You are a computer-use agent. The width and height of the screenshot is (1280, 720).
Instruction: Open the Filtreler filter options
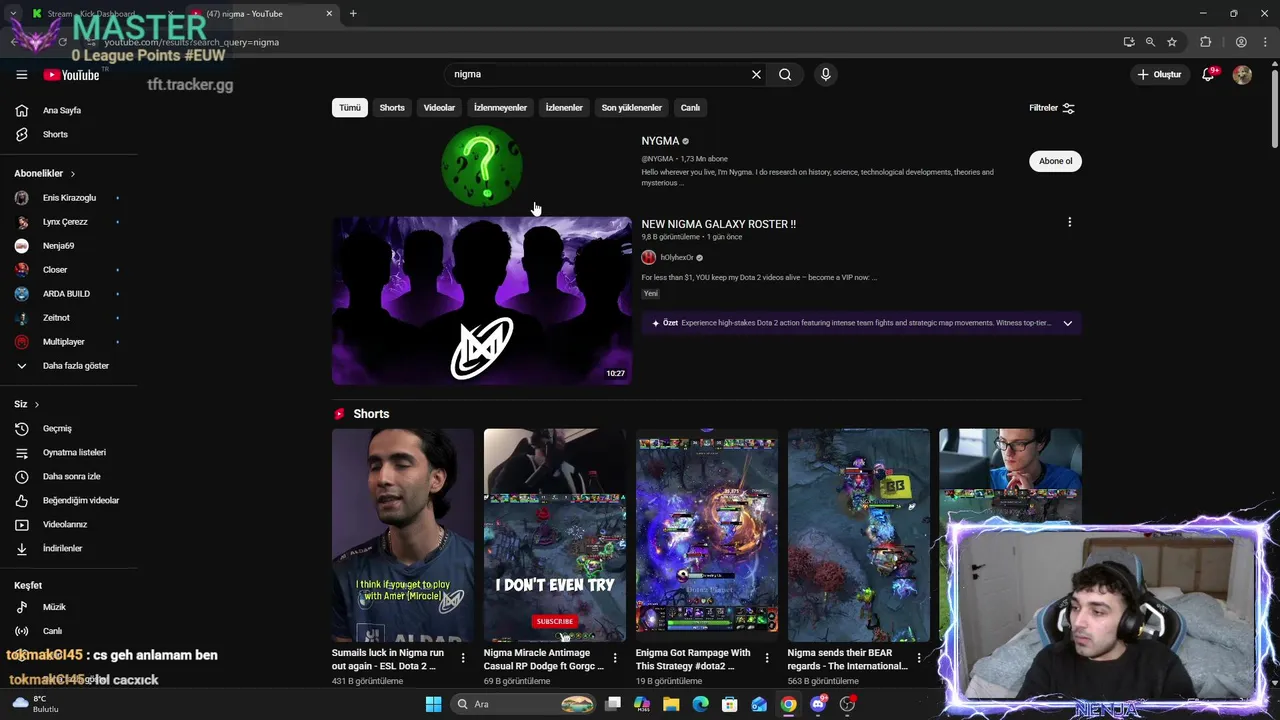1052,108
